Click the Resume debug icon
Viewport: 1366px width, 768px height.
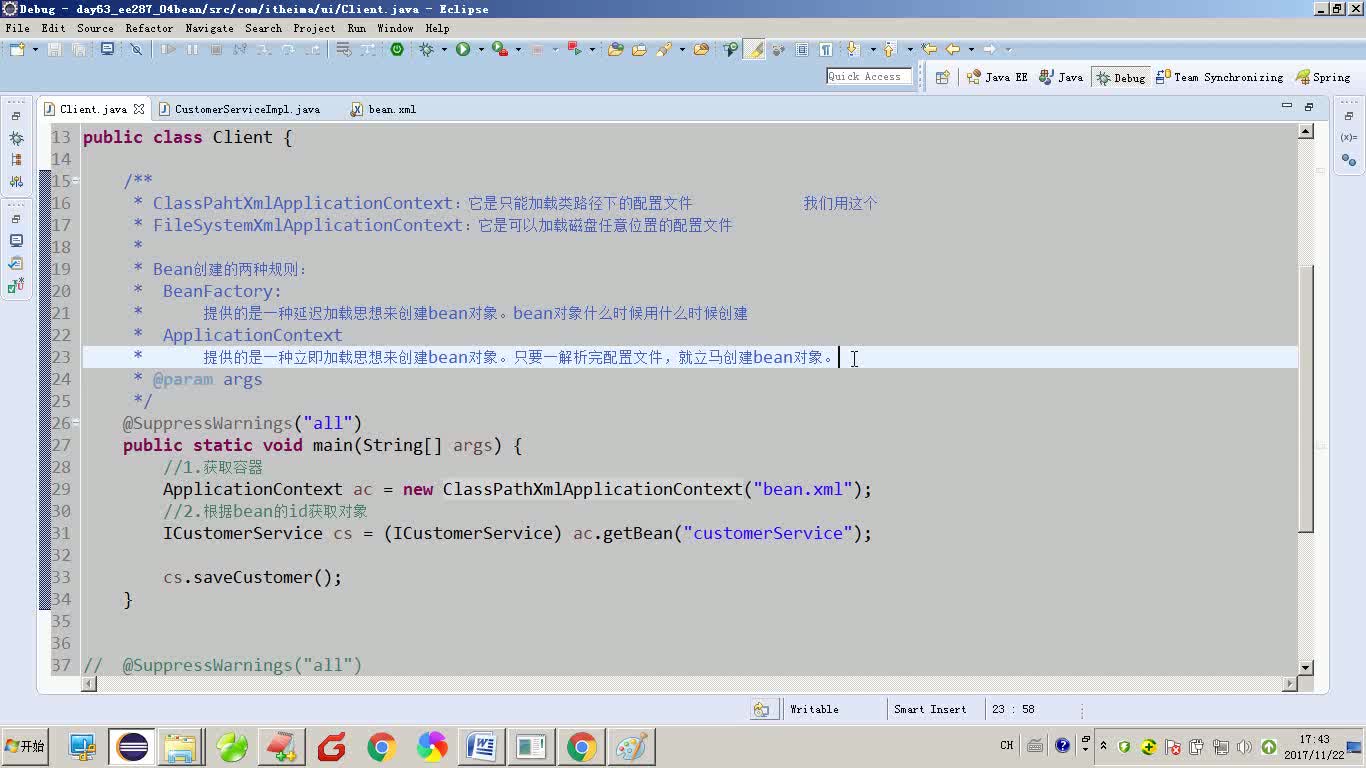pyautogui.click(x=168, y=49)
